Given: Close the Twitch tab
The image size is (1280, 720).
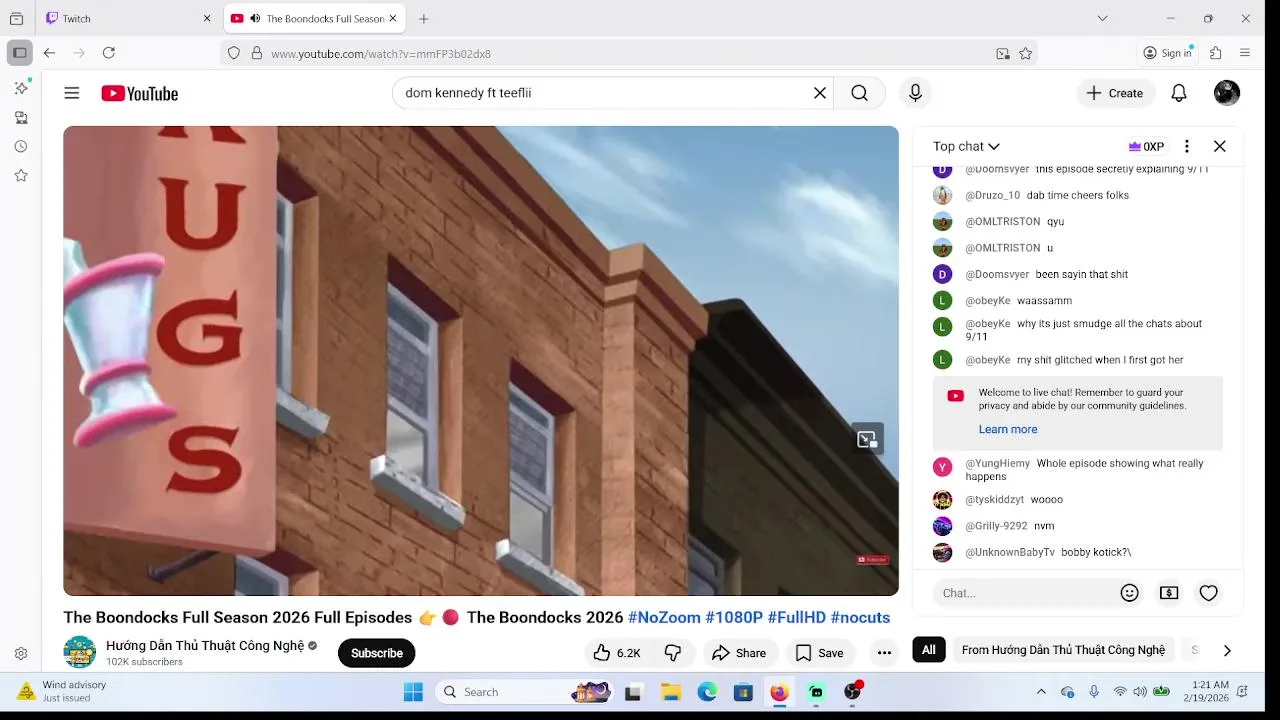Looking at the screenshot, I should 207,18.
